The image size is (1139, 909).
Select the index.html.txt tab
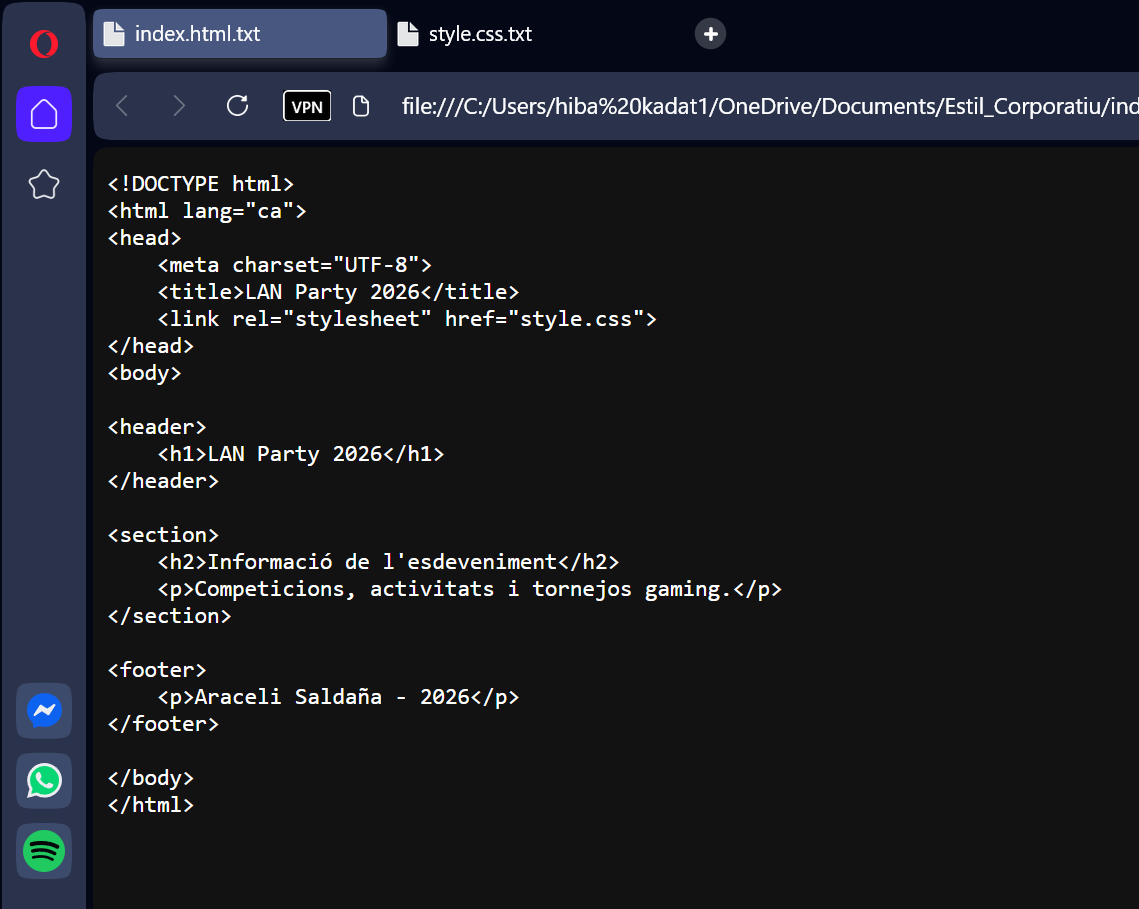pos(240,33)
